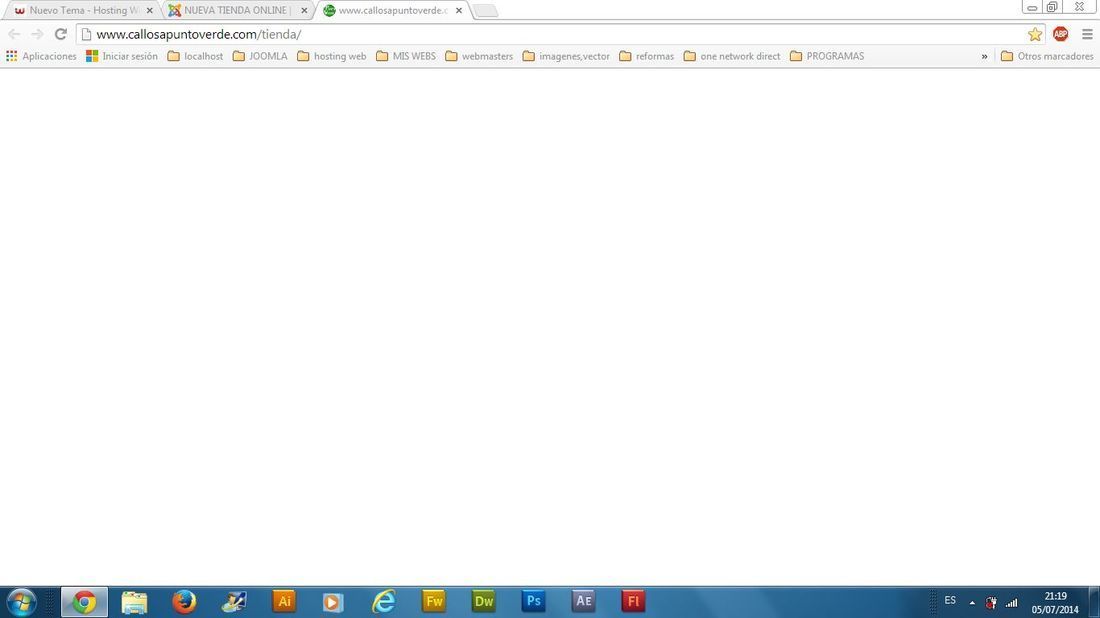The width and height of the screenshot is (1100, 618).
Task: Open a new tab
Action: click(485, 11)
